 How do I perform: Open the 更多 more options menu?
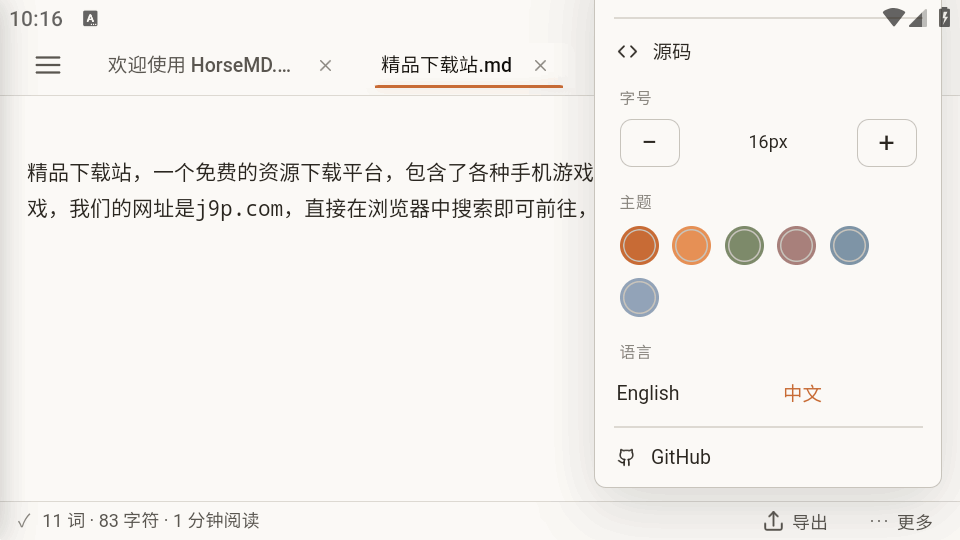pos(901,522)
